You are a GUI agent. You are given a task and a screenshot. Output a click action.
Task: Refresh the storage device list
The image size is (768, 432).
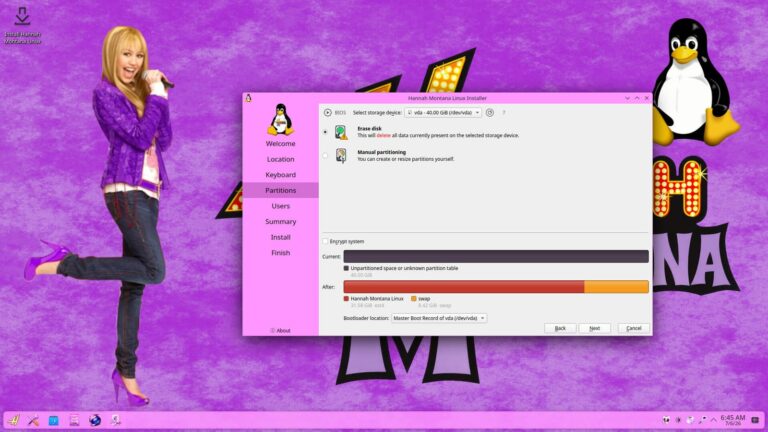(x=489, y=113)
